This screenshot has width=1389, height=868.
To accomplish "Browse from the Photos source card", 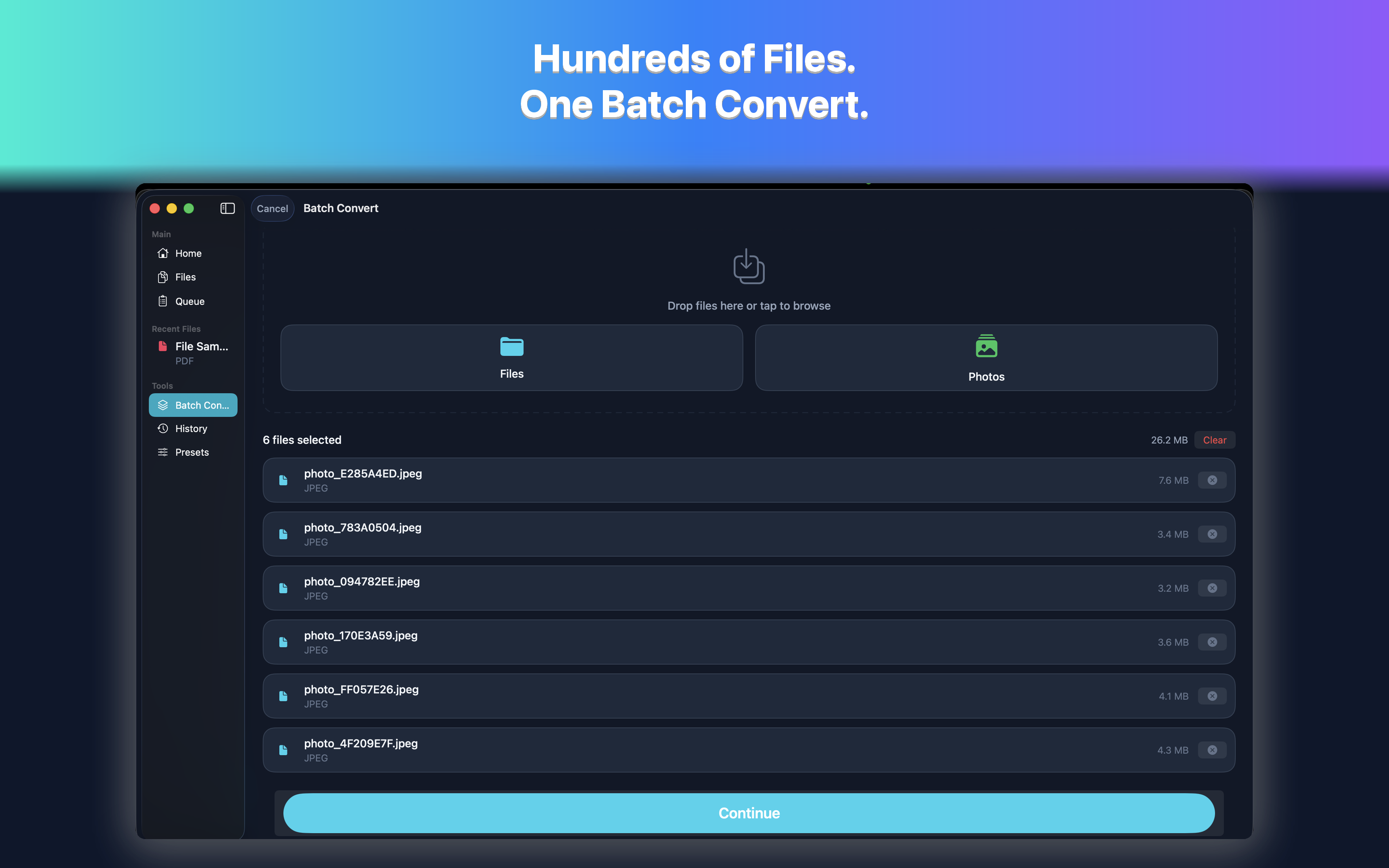I will click(x=986, y=358).
